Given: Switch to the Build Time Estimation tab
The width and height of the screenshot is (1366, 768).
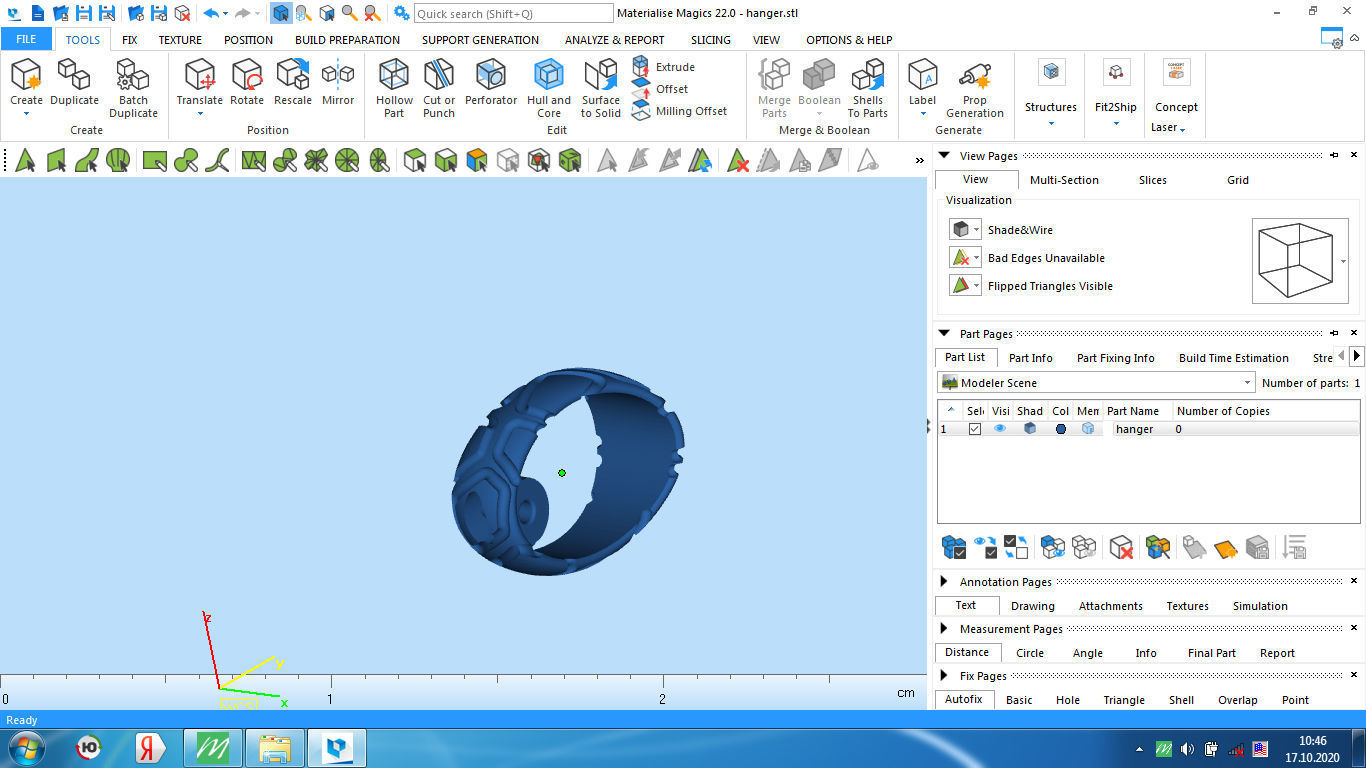Looking at the screenshot, I should (1233, 358).
